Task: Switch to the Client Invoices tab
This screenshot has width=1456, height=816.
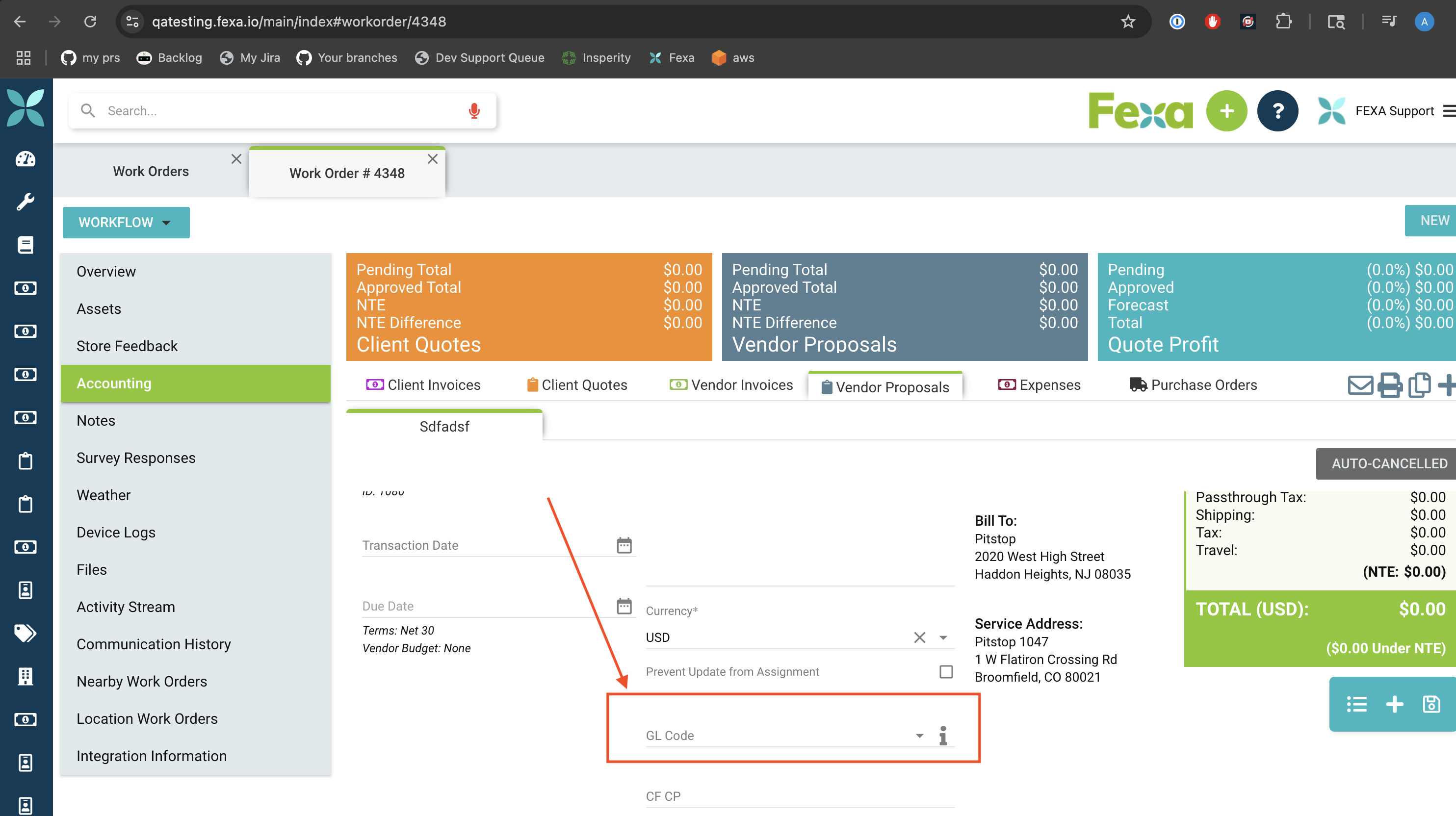Action: tap(424, 385)
